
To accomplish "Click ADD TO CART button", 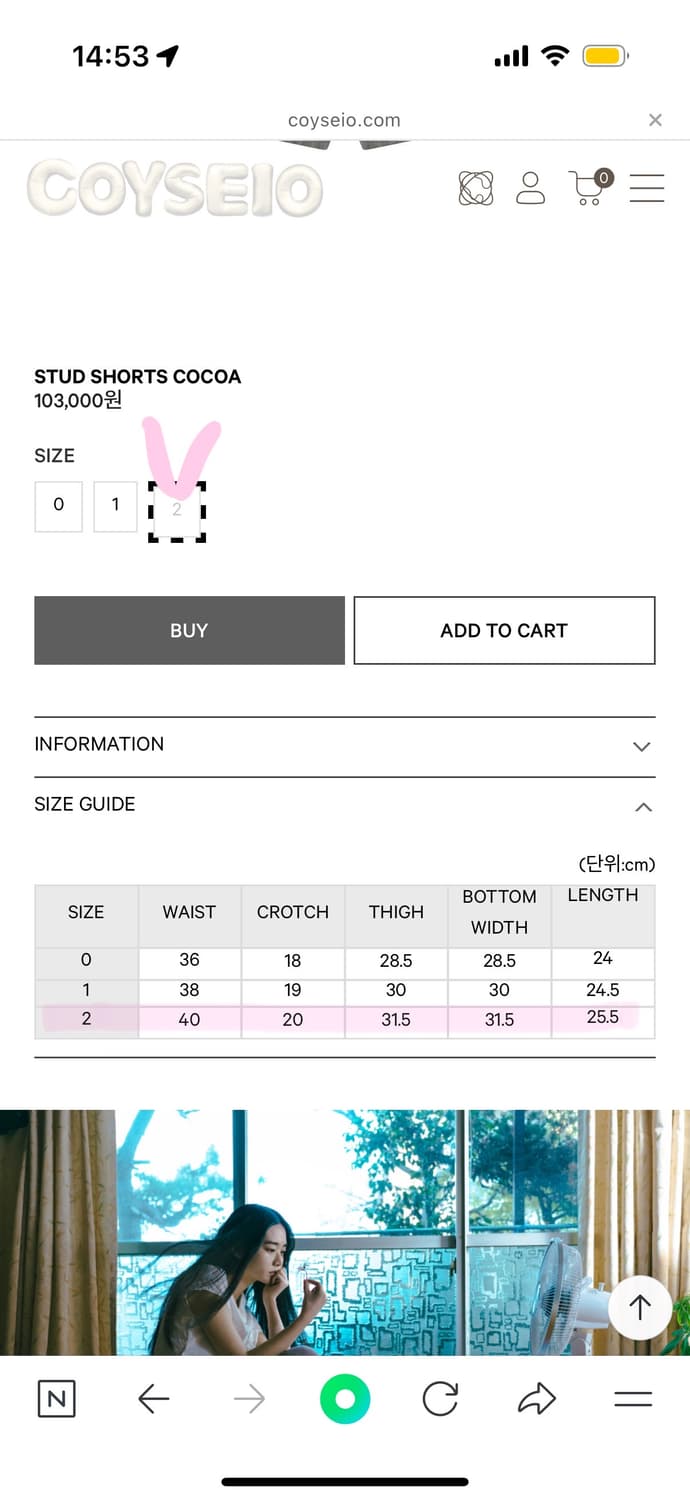I will click(x=504, y=631).
